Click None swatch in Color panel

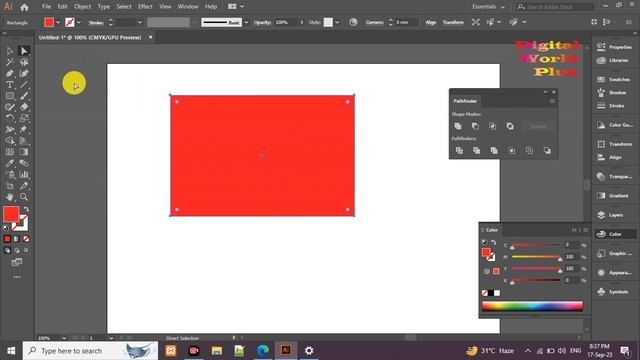click(484, 293)
